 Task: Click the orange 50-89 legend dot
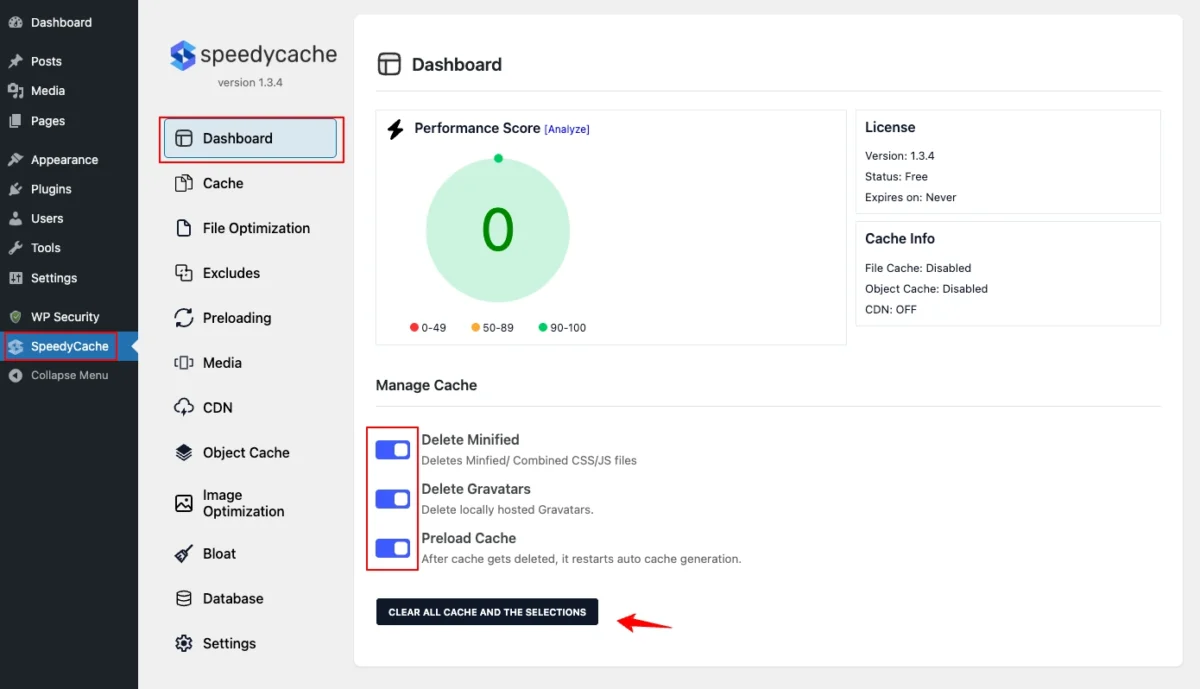click(476, 327)
